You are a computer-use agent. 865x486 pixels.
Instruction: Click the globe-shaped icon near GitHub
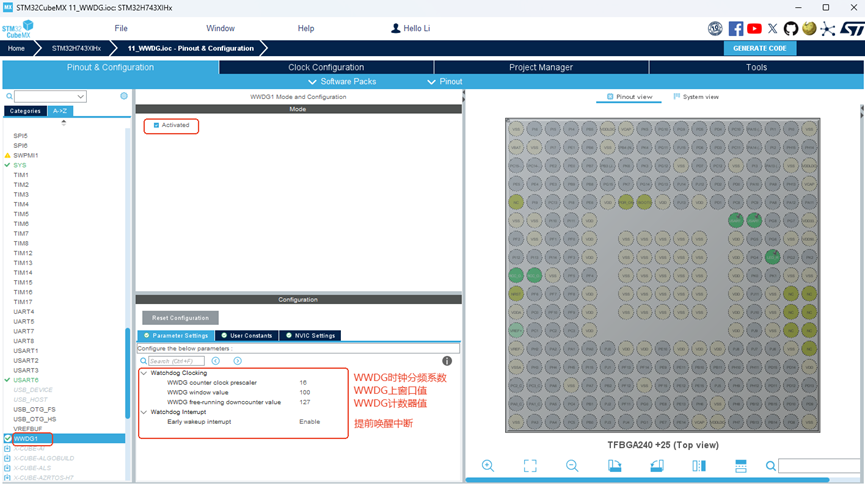click(809, 28)
